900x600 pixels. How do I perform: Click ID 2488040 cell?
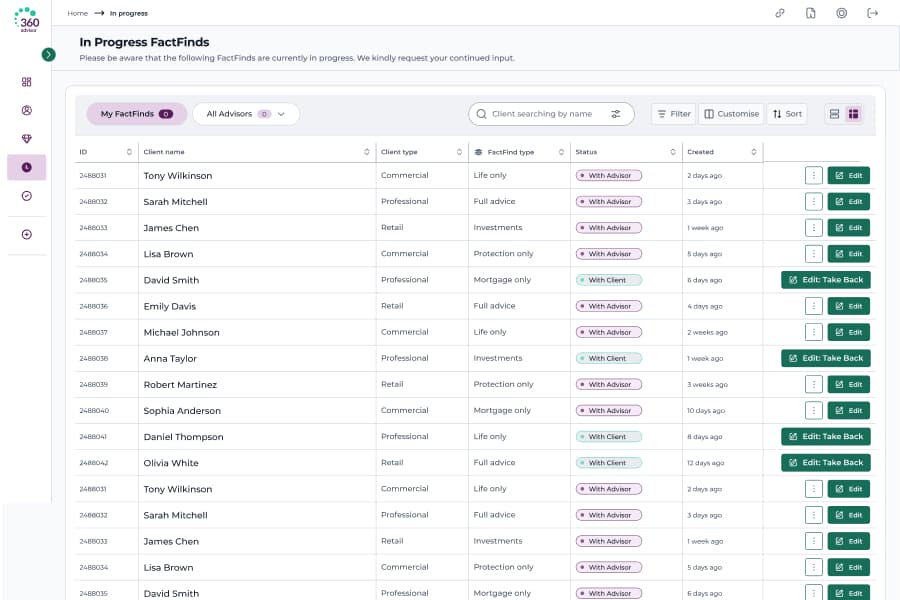[x=94, y=411]
